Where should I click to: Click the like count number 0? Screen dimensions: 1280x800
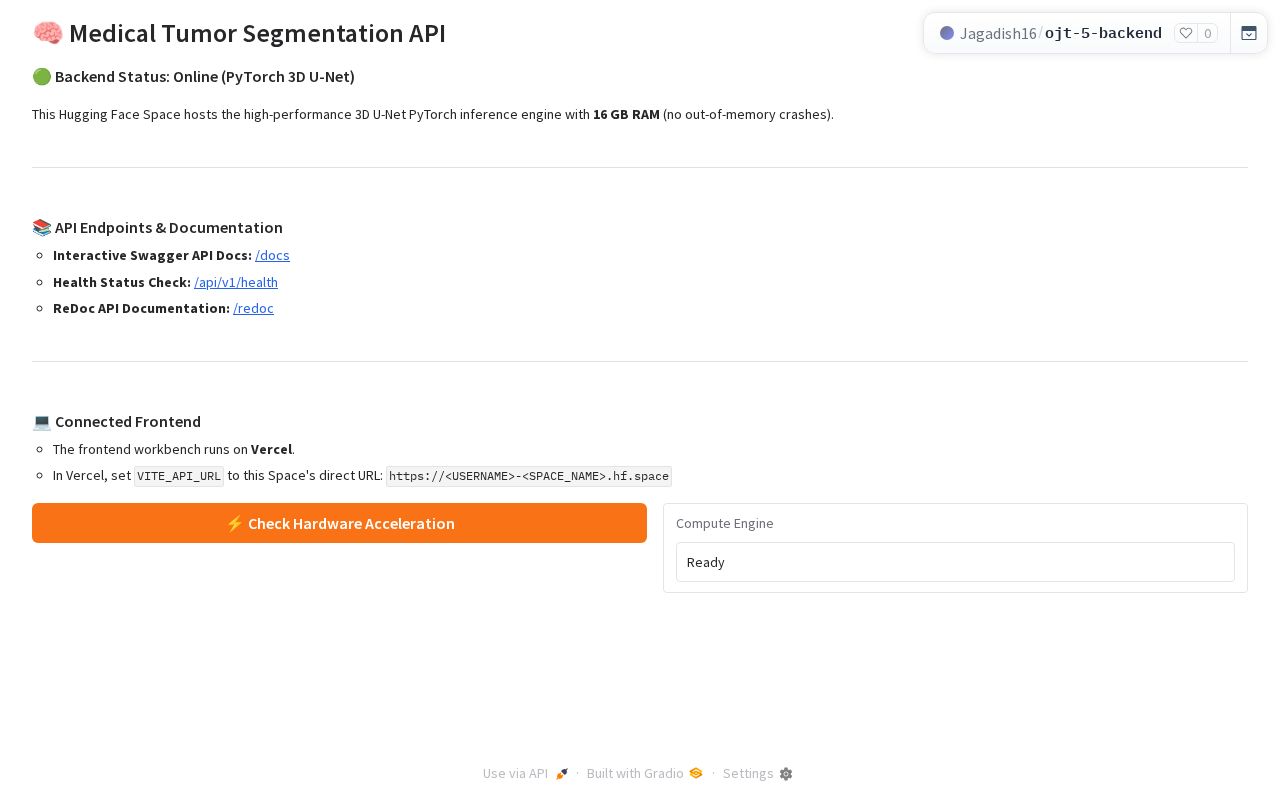(x=1208, y=33)
